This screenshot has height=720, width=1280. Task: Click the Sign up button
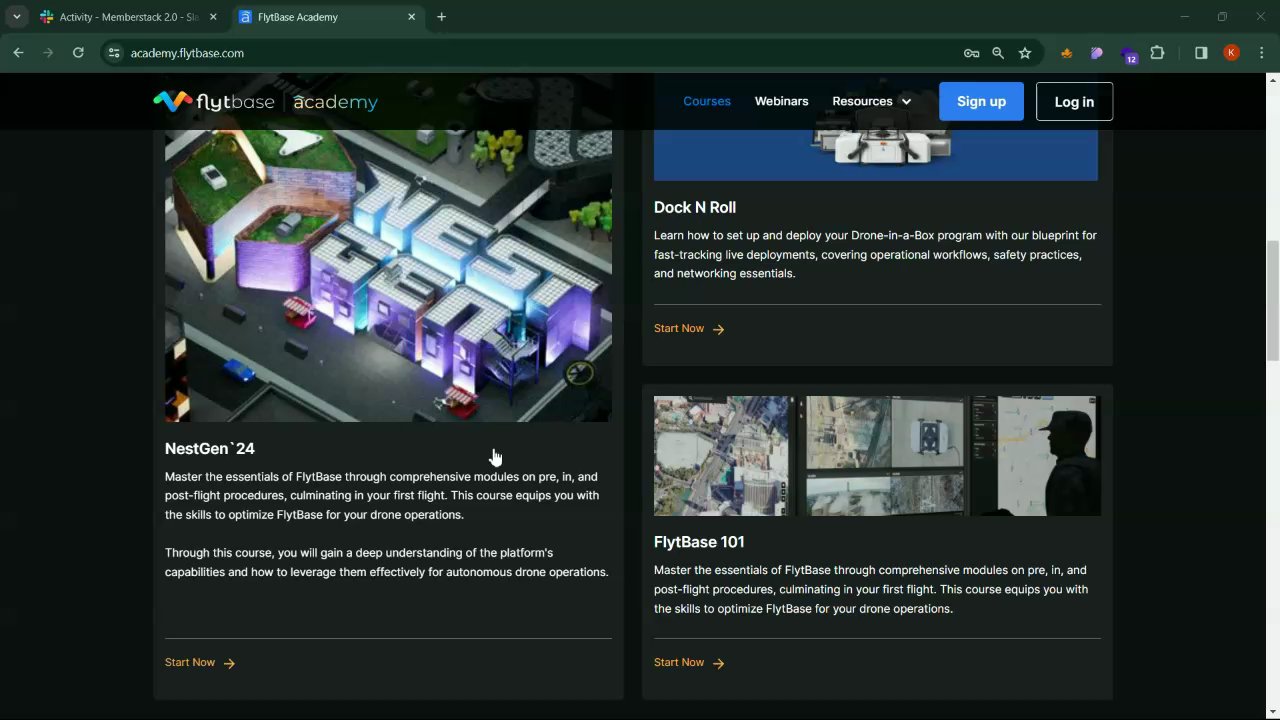coord(981,101)
